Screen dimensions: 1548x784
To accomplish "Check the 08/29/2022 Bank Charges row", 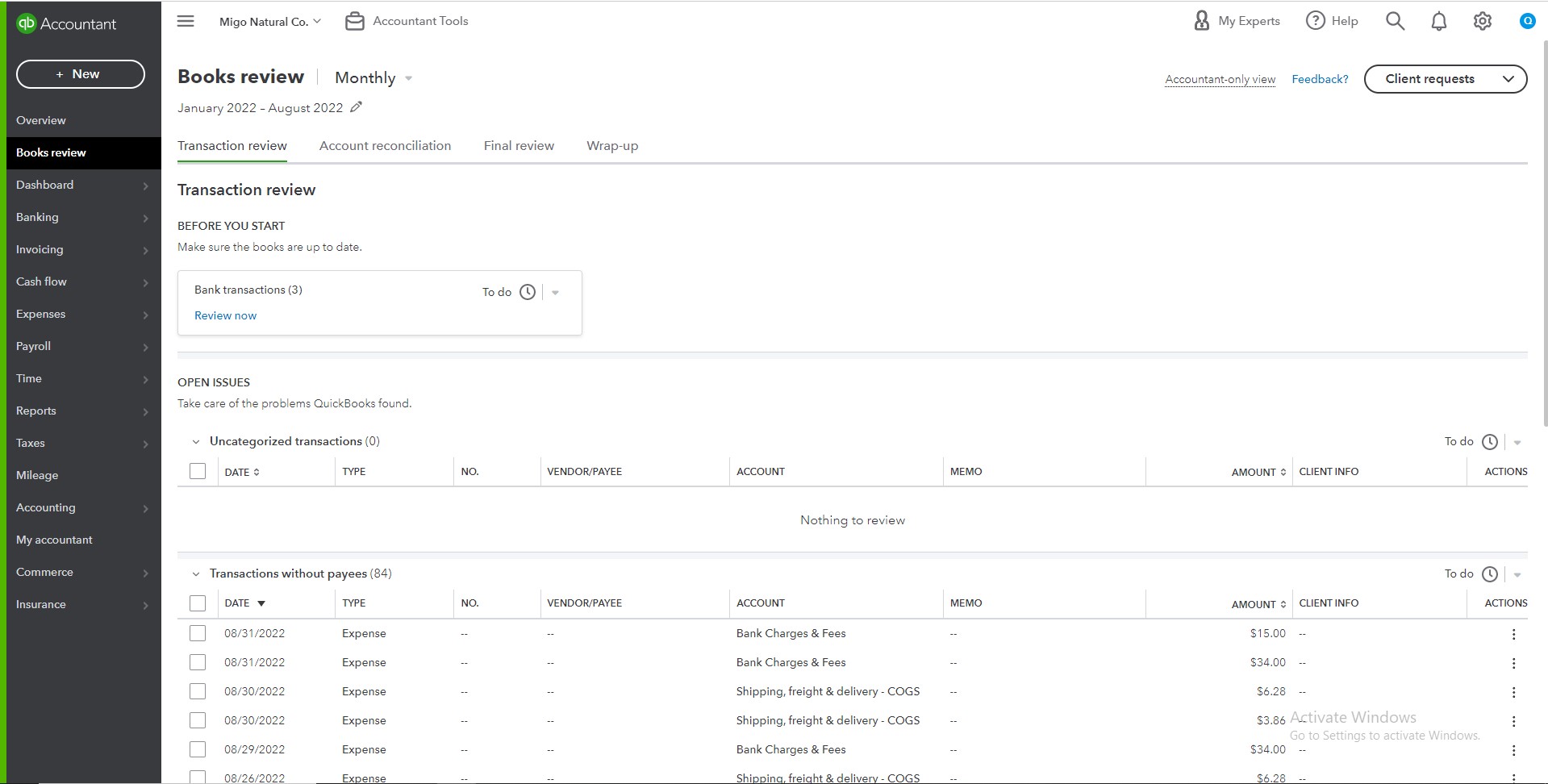I will tap(198, 749).
